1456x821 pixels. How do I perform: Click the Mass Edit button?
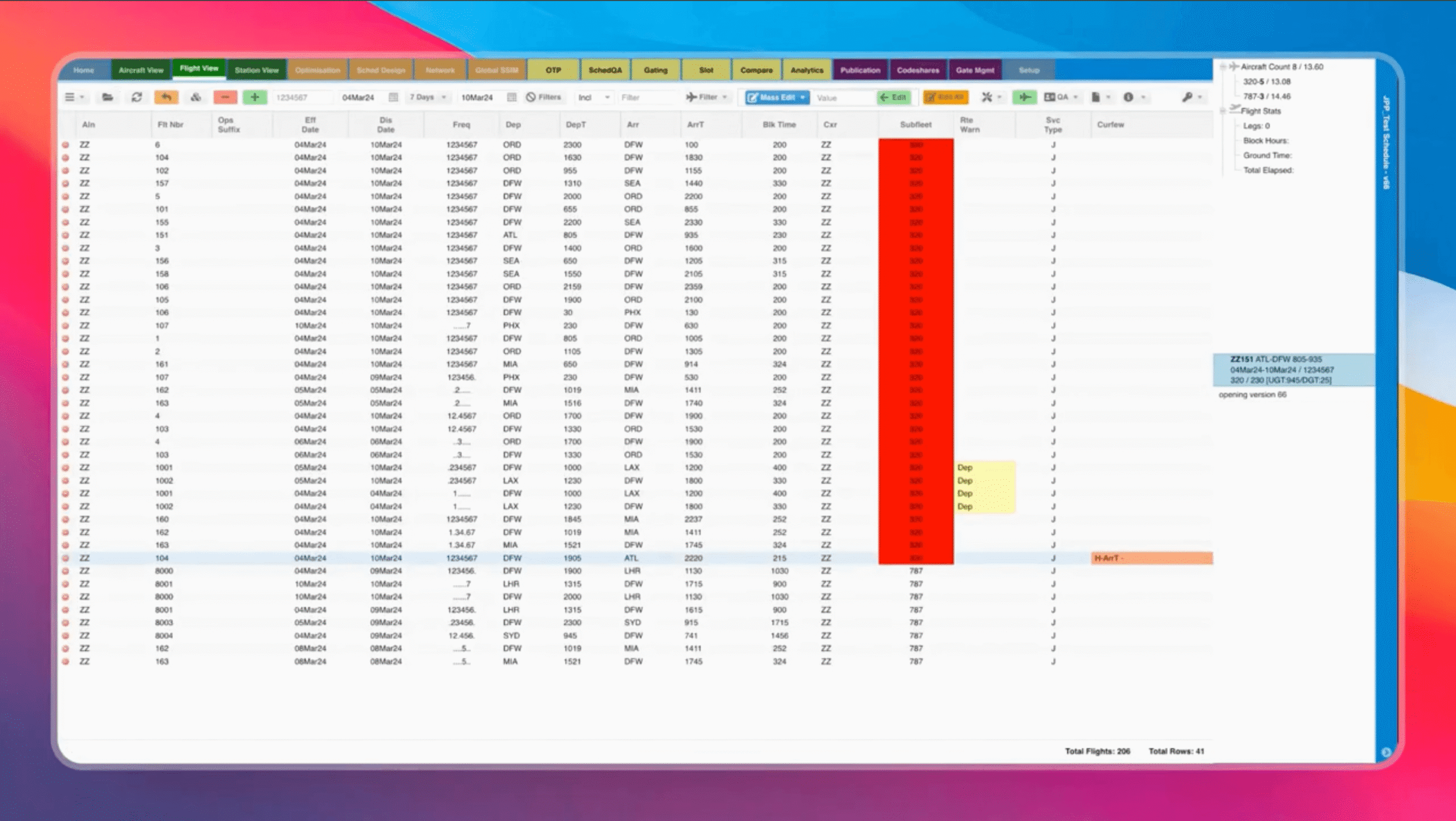[776, 97]
